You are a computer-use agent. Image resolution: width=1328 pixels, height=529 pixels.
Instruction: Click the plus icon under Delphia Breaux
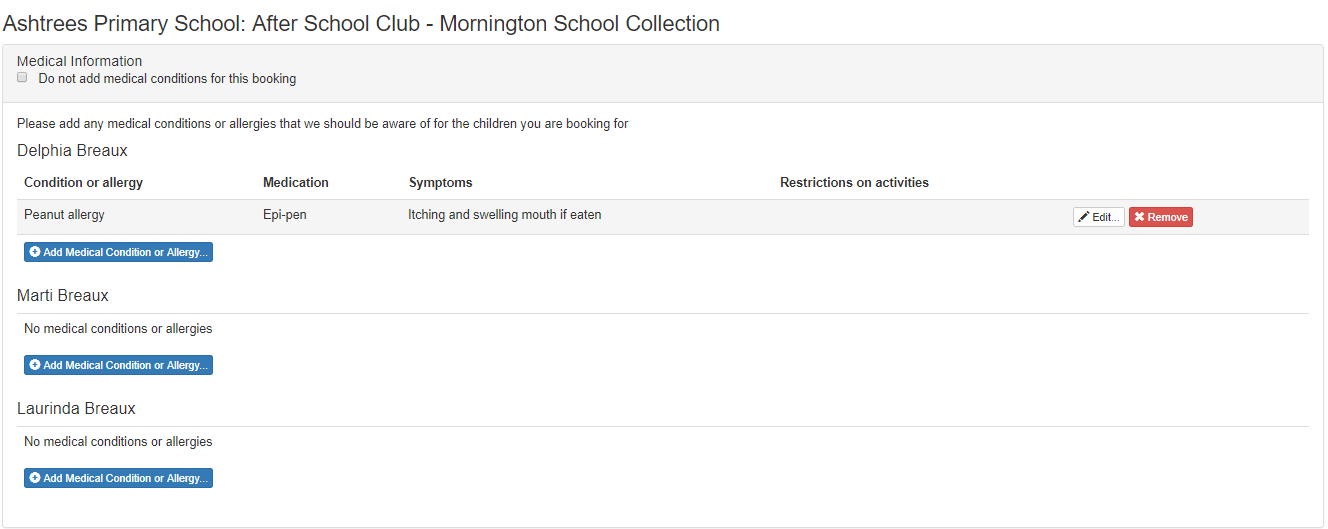click(x=35, y=252)
